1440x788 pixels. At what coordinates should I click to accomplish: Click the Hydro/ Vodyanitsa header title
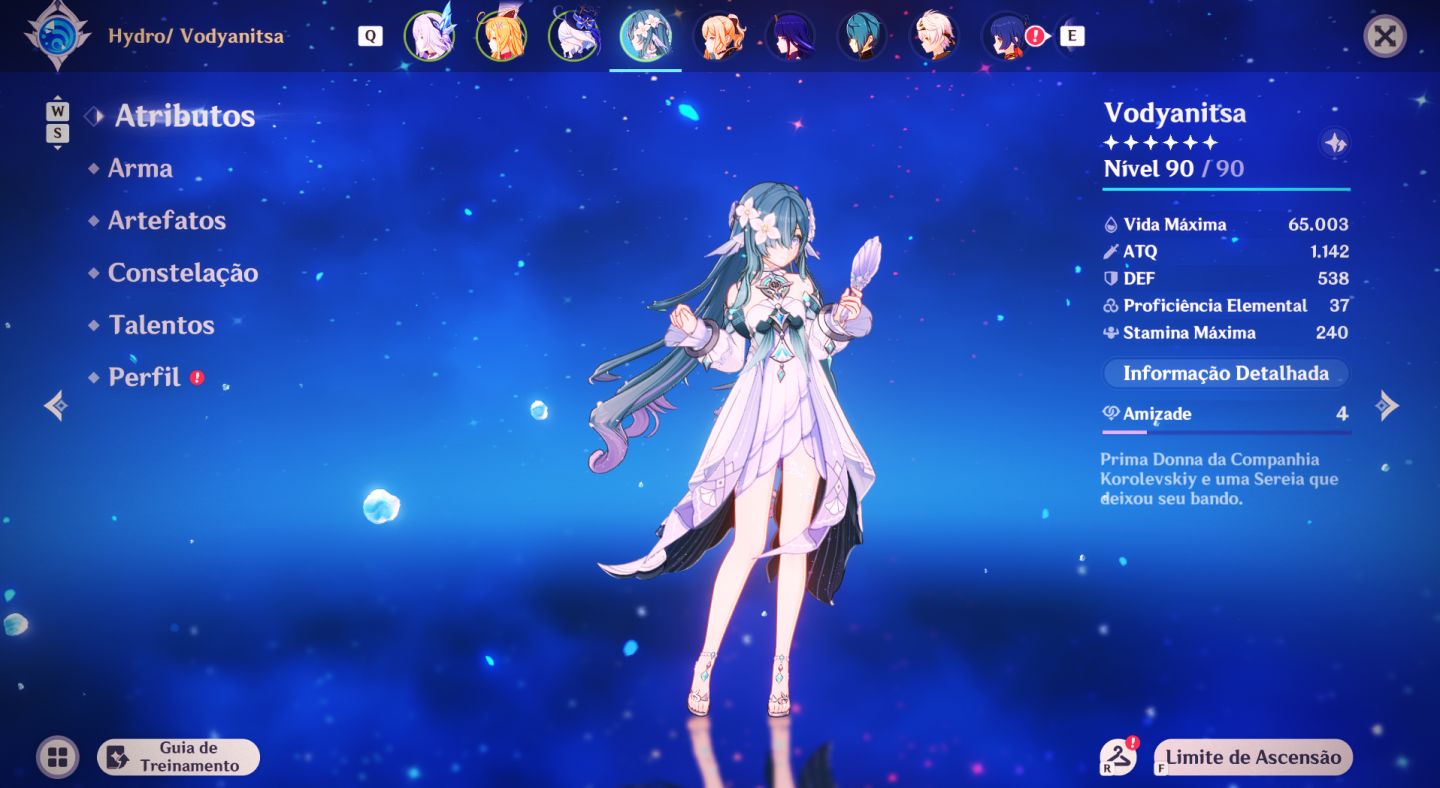tap(196, 36)
